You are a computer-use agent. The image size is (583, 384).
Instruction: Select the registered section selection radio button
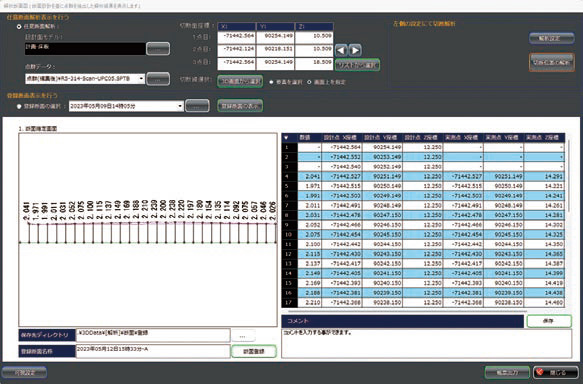click(19, 106)
